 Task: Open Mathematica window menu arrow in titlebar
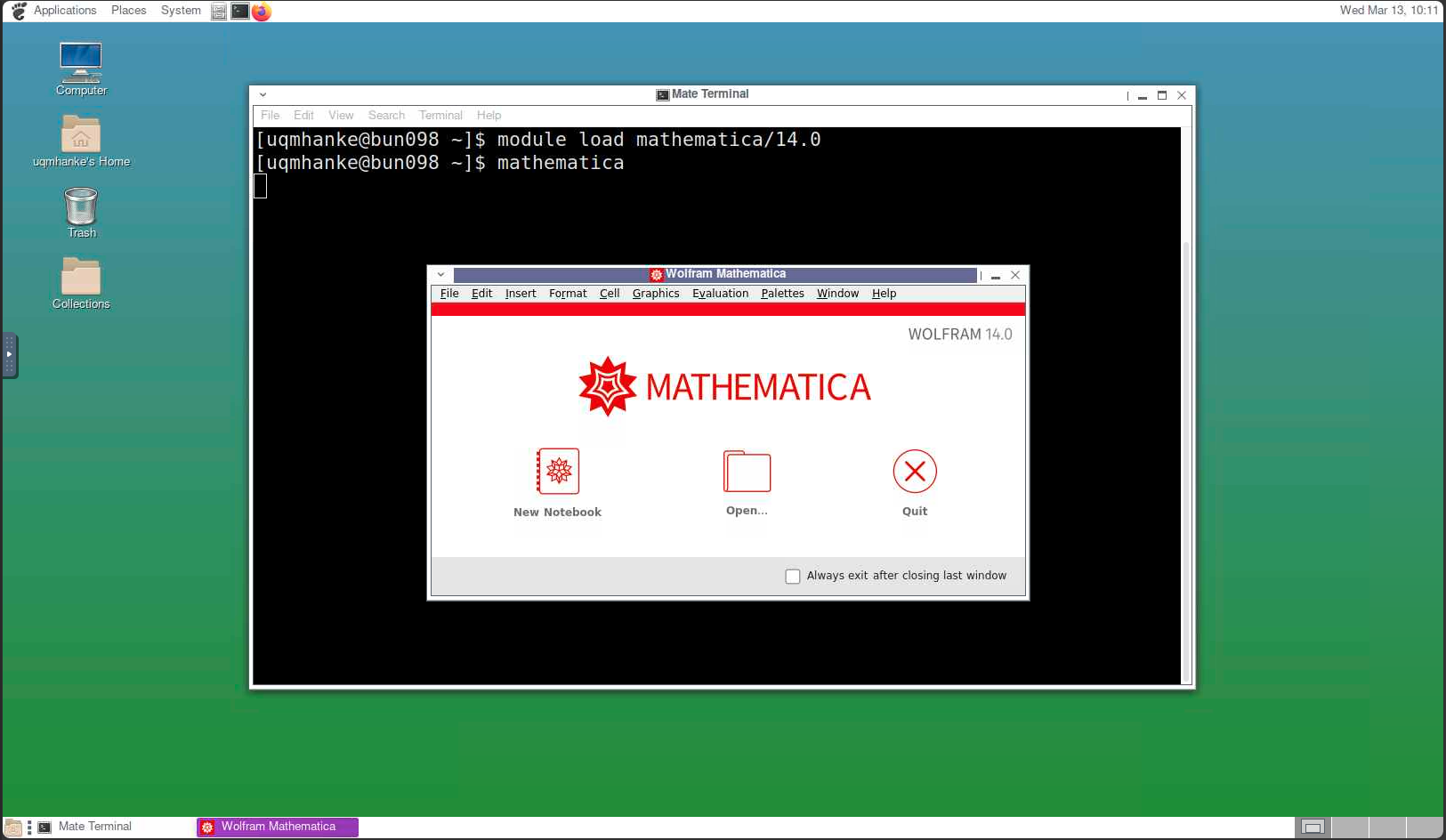point(440,275)
